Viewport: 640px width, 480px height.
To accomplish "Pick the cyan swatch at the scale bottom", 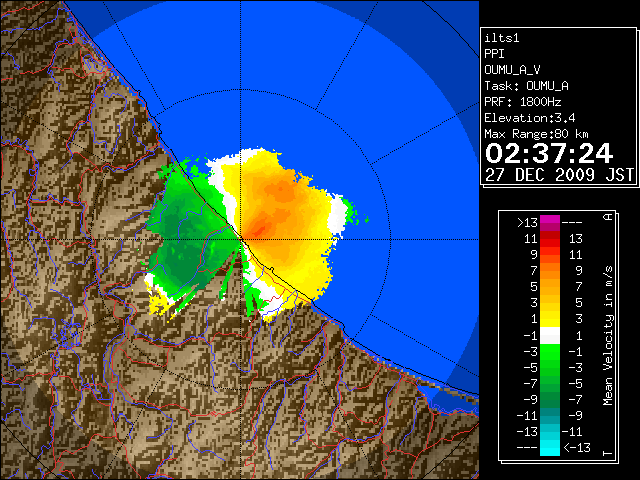I will (x=550, y=447).
